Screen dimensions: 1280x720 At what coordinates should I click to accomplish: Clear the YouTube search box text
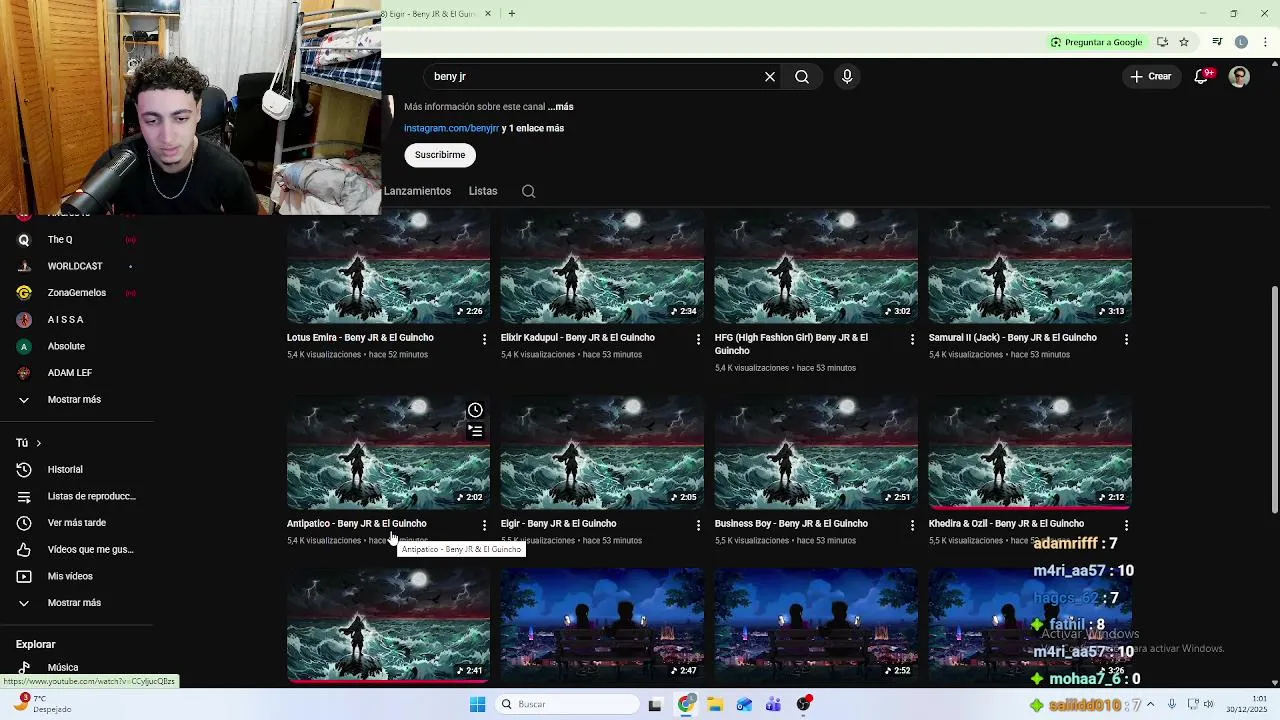[770, 76]
